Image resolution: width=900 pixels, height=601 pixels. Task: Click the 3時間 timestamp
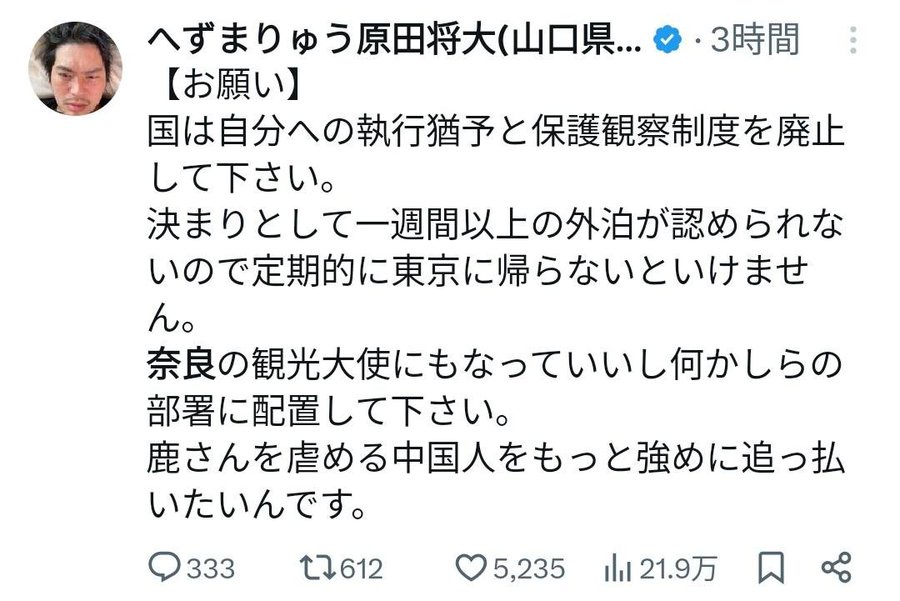[x=755, y=40]
